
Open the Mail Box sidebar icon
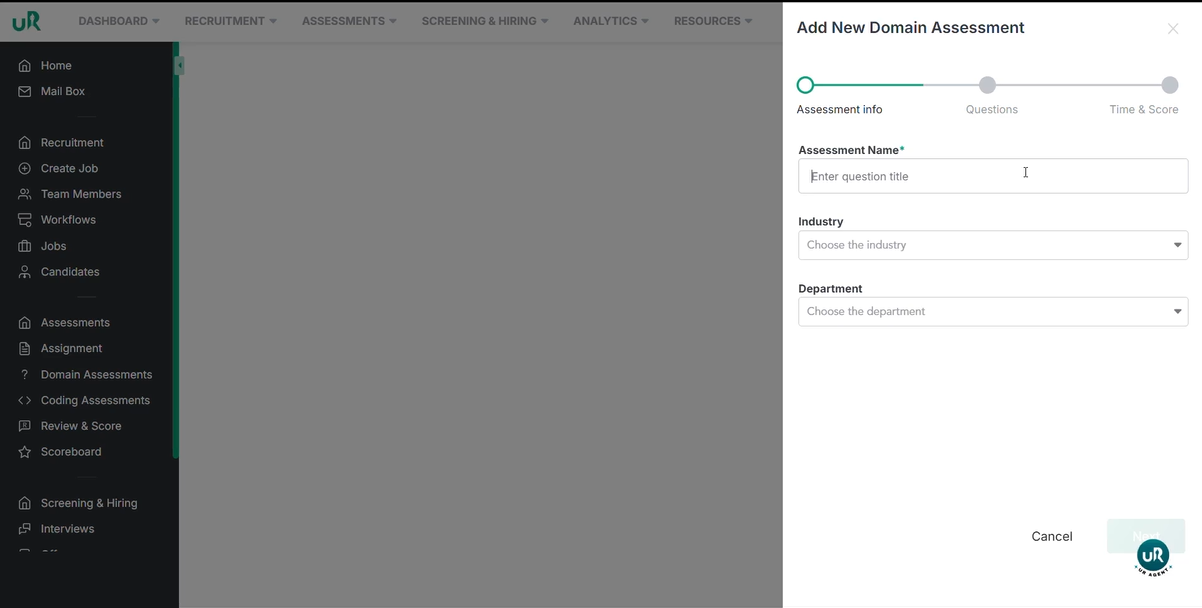[x=25, y=91]
